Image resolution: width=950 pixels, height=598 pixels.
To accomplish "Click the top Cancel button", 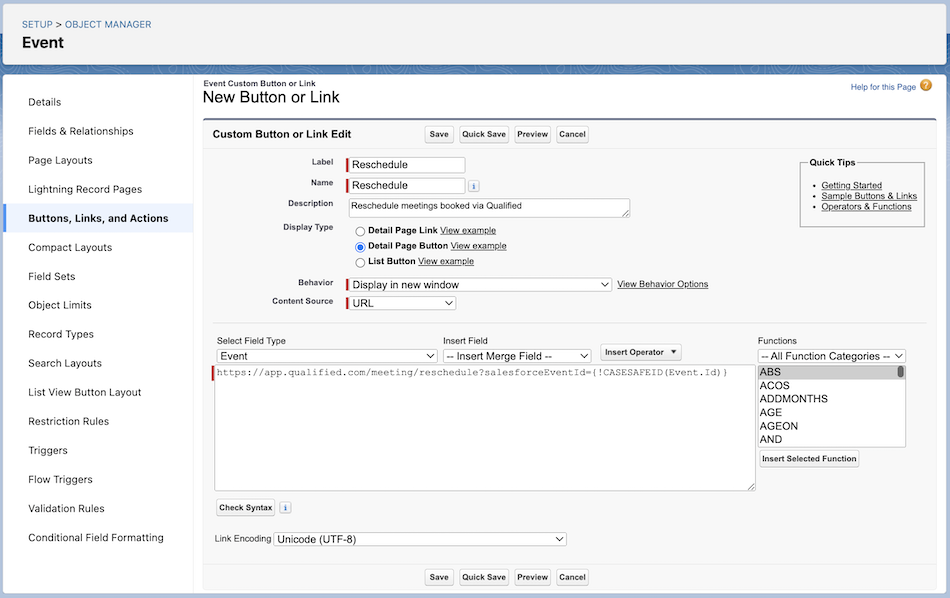I will coord(572,135).
